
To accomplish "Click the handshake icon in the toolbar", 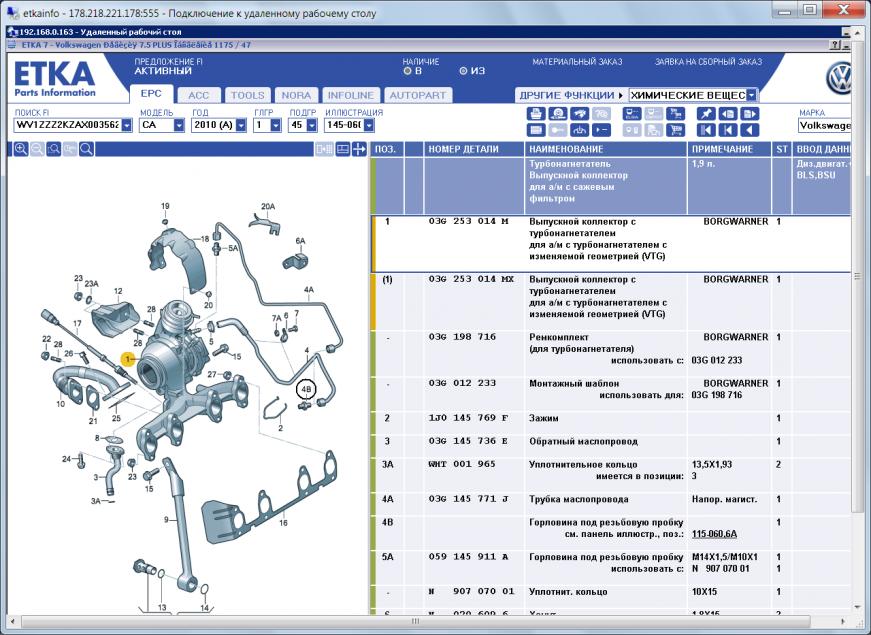I will click(x=579, y=114).
